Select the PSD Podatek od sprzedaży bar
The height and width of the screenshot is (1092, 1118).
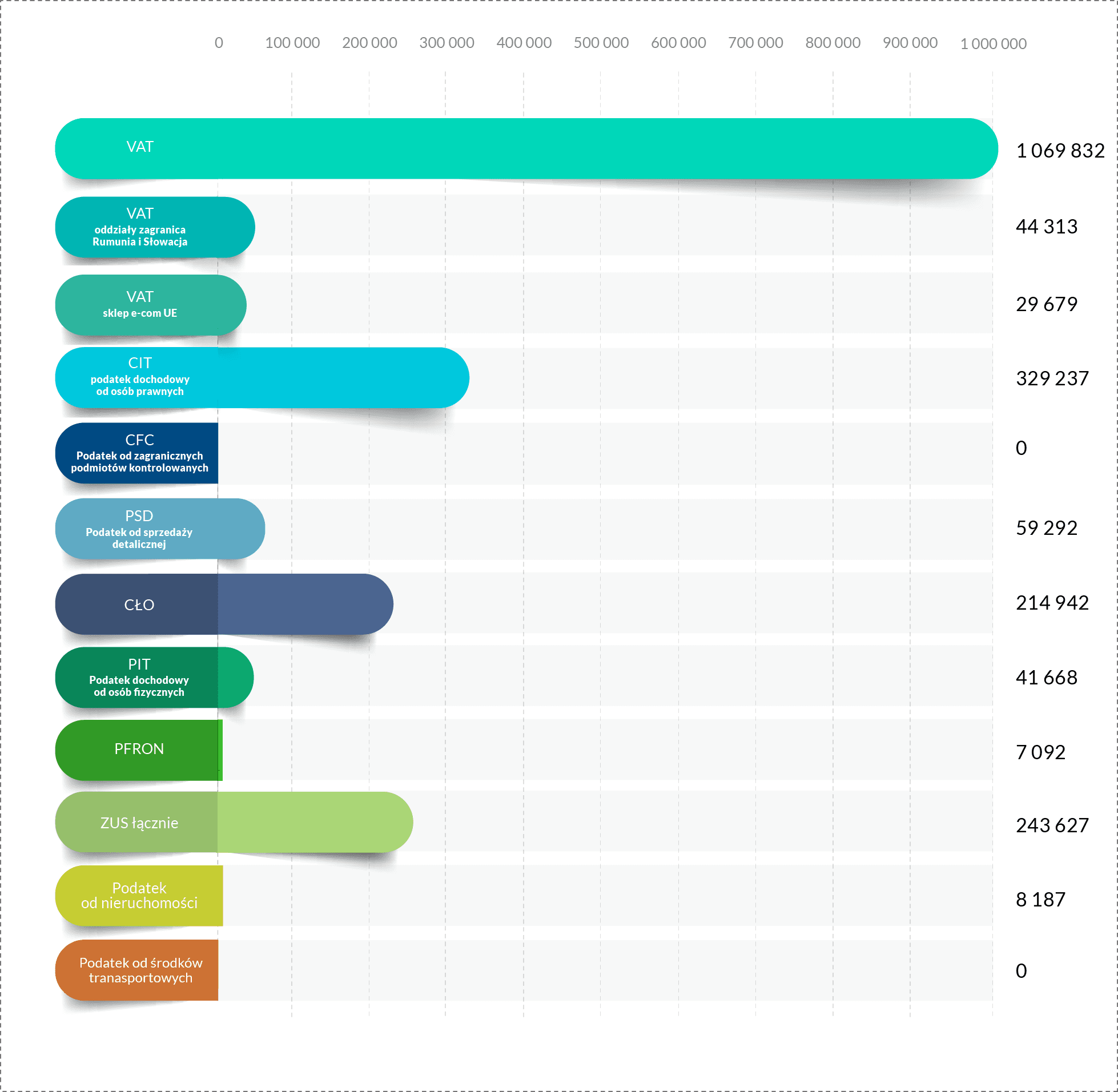coord(160,528)
